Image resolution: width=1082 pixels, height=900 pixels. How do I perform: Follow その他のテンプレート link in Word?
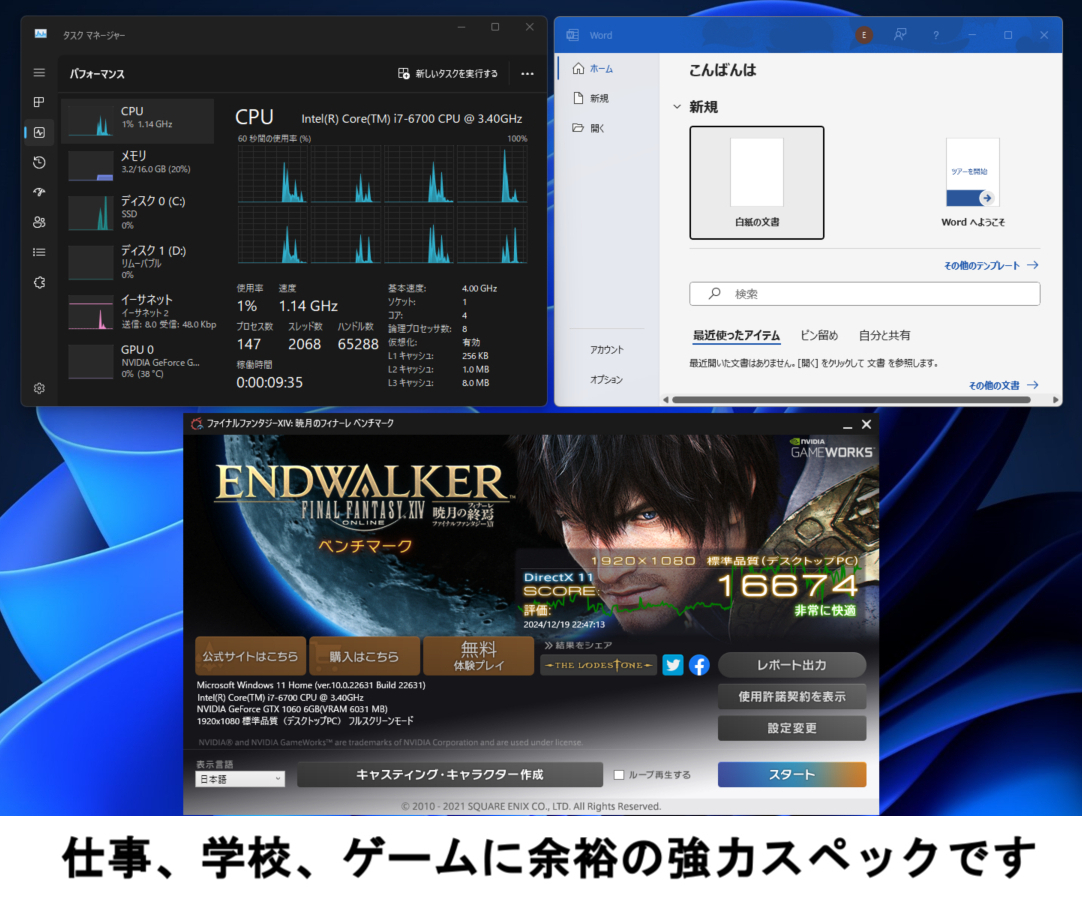click(x=991, y=266)
